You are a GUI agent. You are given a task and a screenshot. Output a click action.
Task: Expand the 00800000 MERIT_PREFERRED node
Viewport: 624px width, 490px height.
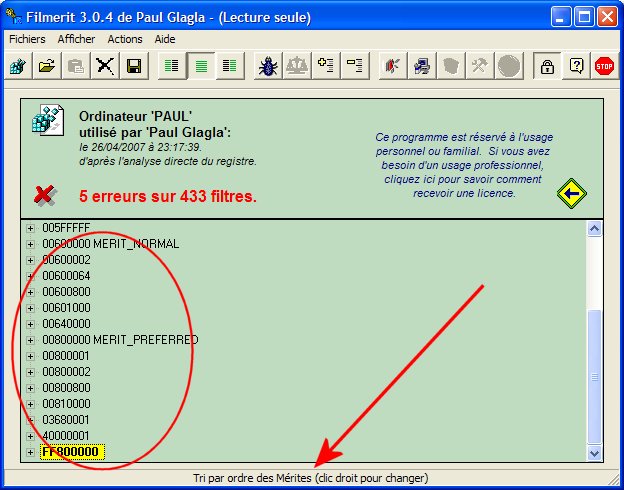30,340
